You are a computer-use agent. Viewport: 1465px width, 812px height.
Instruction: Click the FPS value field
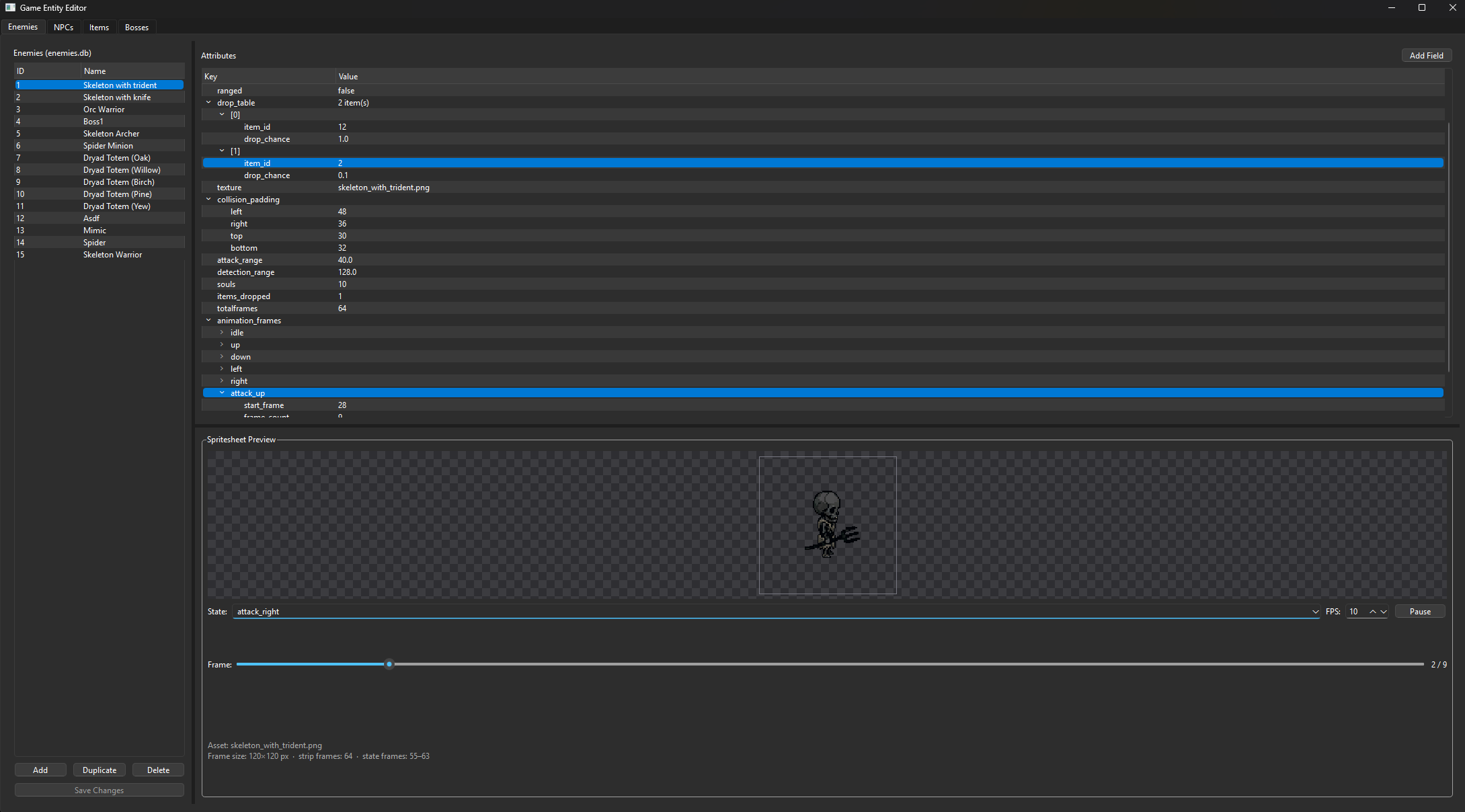tap(1356, 611)
